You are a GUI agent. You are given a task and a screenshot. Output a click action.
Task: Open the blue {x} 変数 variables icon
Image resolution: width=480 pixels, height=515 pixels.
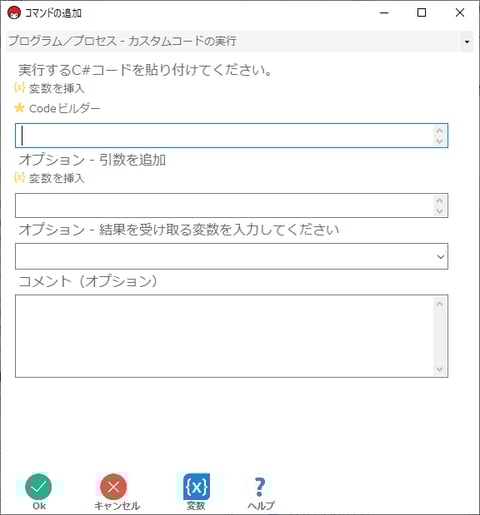196,487
